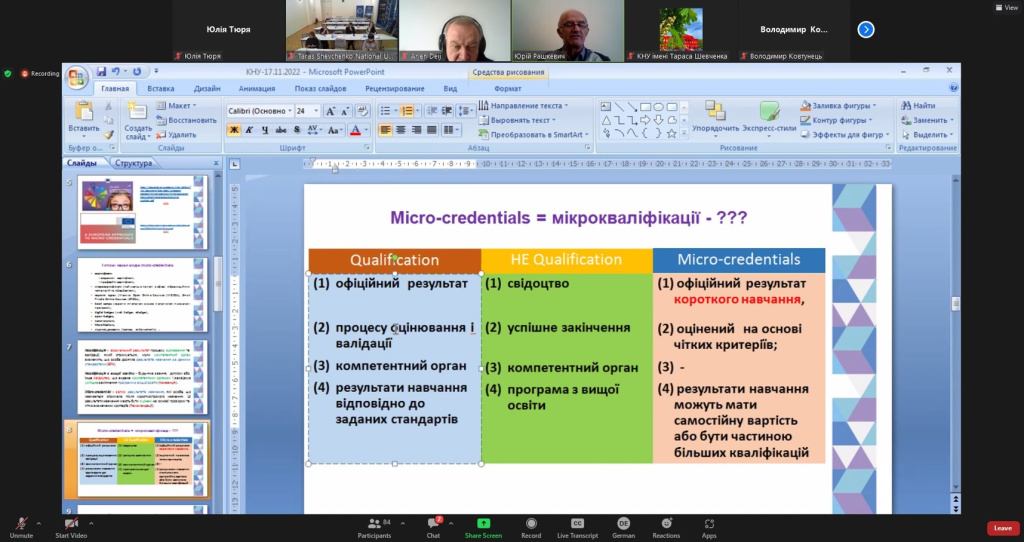Open the Показ слайдов ribbon tab
This screenshot has width=1024, height=542.
320,88
